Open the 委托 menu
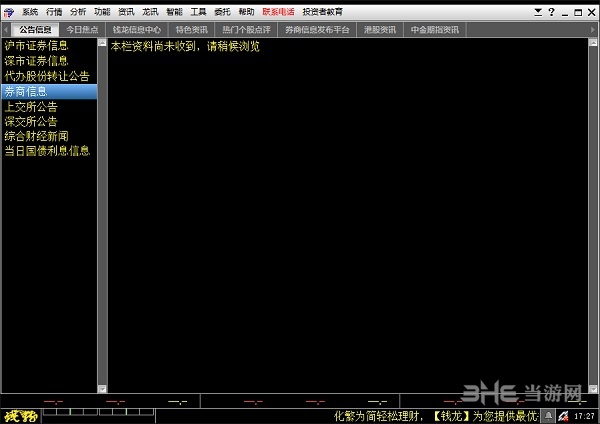The image size is (600, 424). click(222, 12)
